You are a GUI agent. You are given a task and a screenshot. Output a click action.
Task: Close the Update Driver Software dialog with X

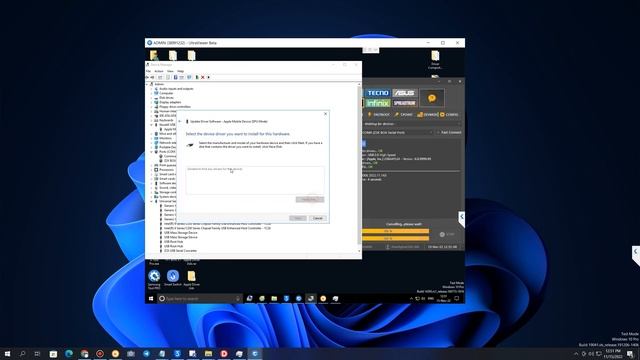(x=325, y=114)
